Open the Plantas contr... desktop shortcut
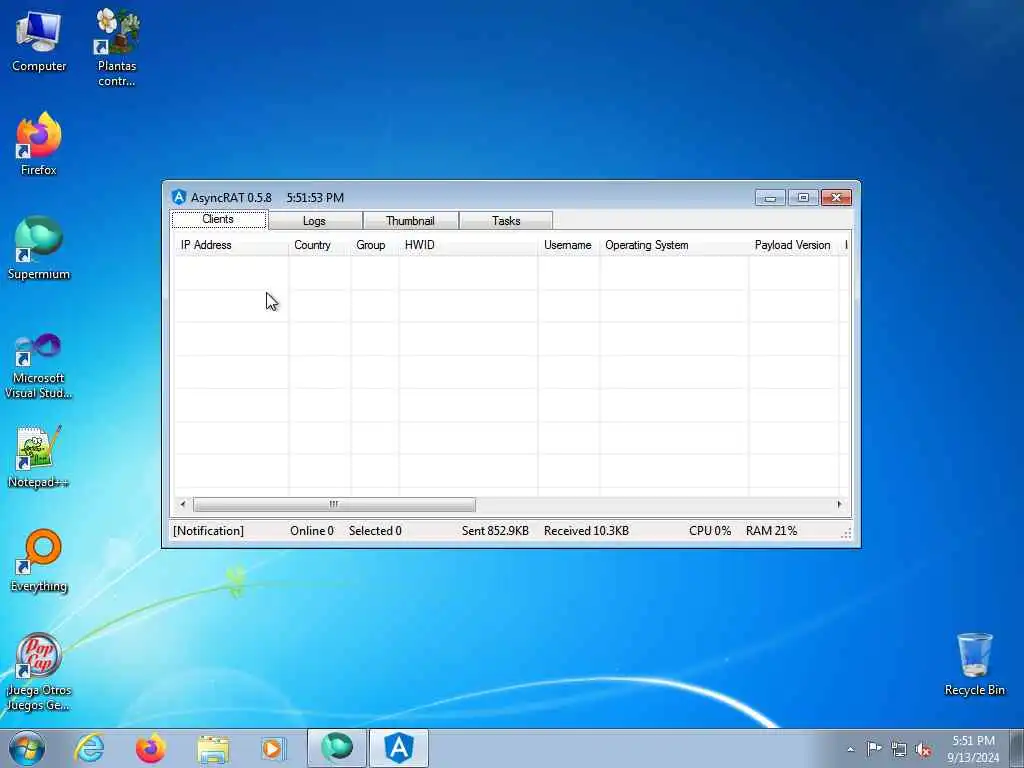 pos(117,48)
